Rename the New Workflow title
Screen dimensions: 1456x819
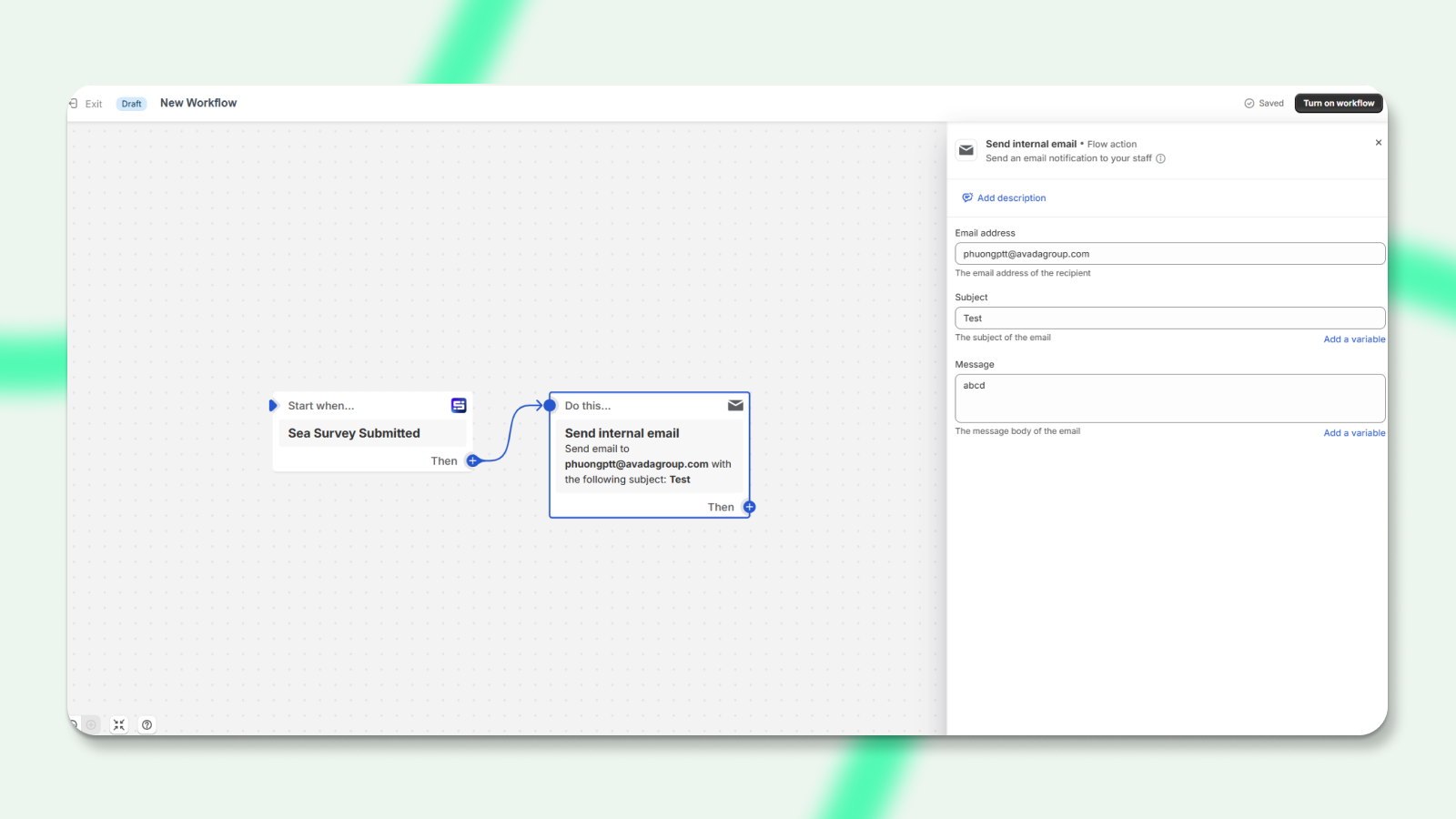198,103
